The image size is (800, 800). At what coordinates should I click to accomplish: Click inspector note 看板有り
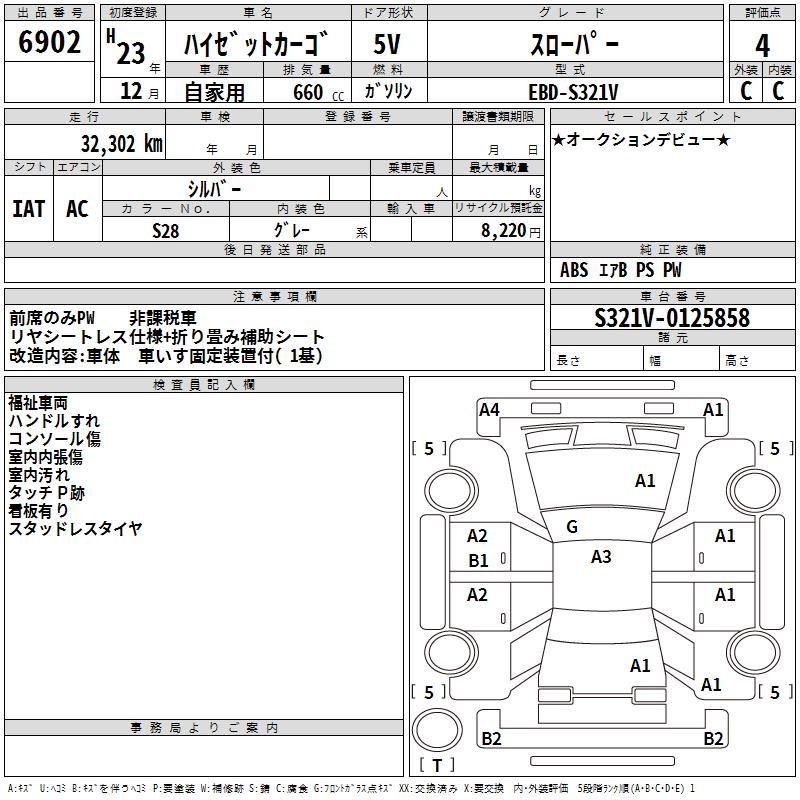(x=38, y=510)
